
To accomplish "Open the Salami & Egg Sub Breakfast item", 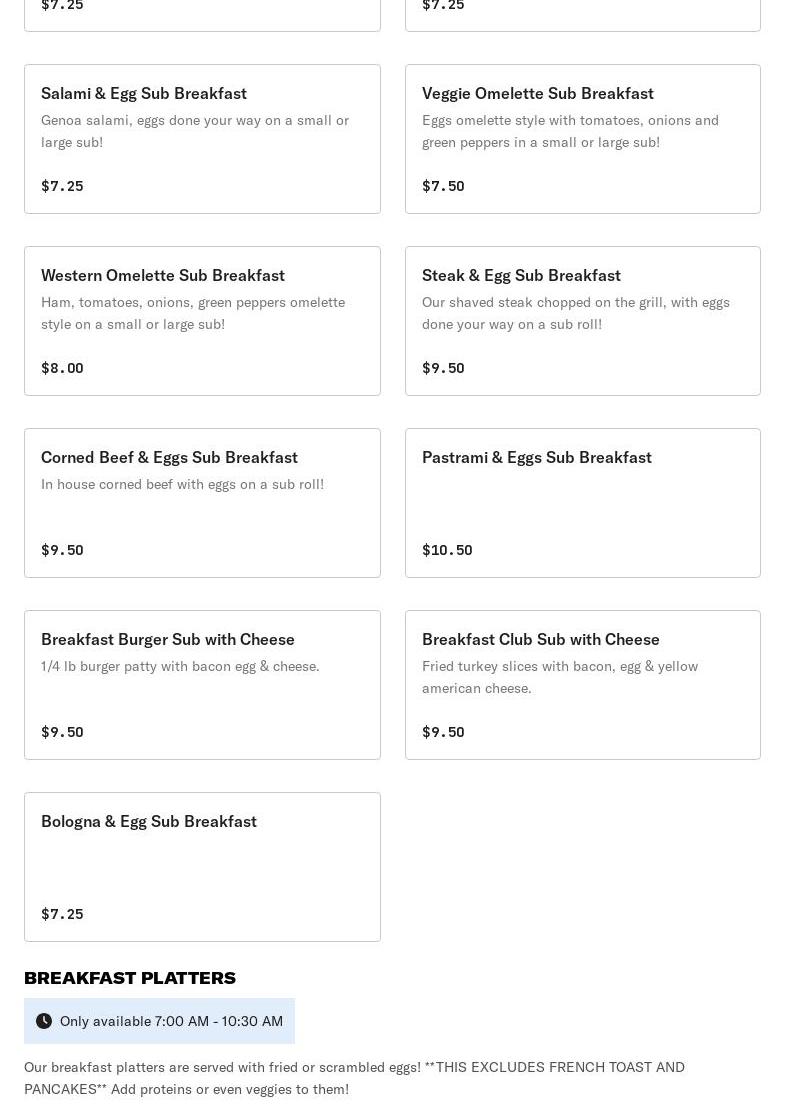I will coord(144,93).
